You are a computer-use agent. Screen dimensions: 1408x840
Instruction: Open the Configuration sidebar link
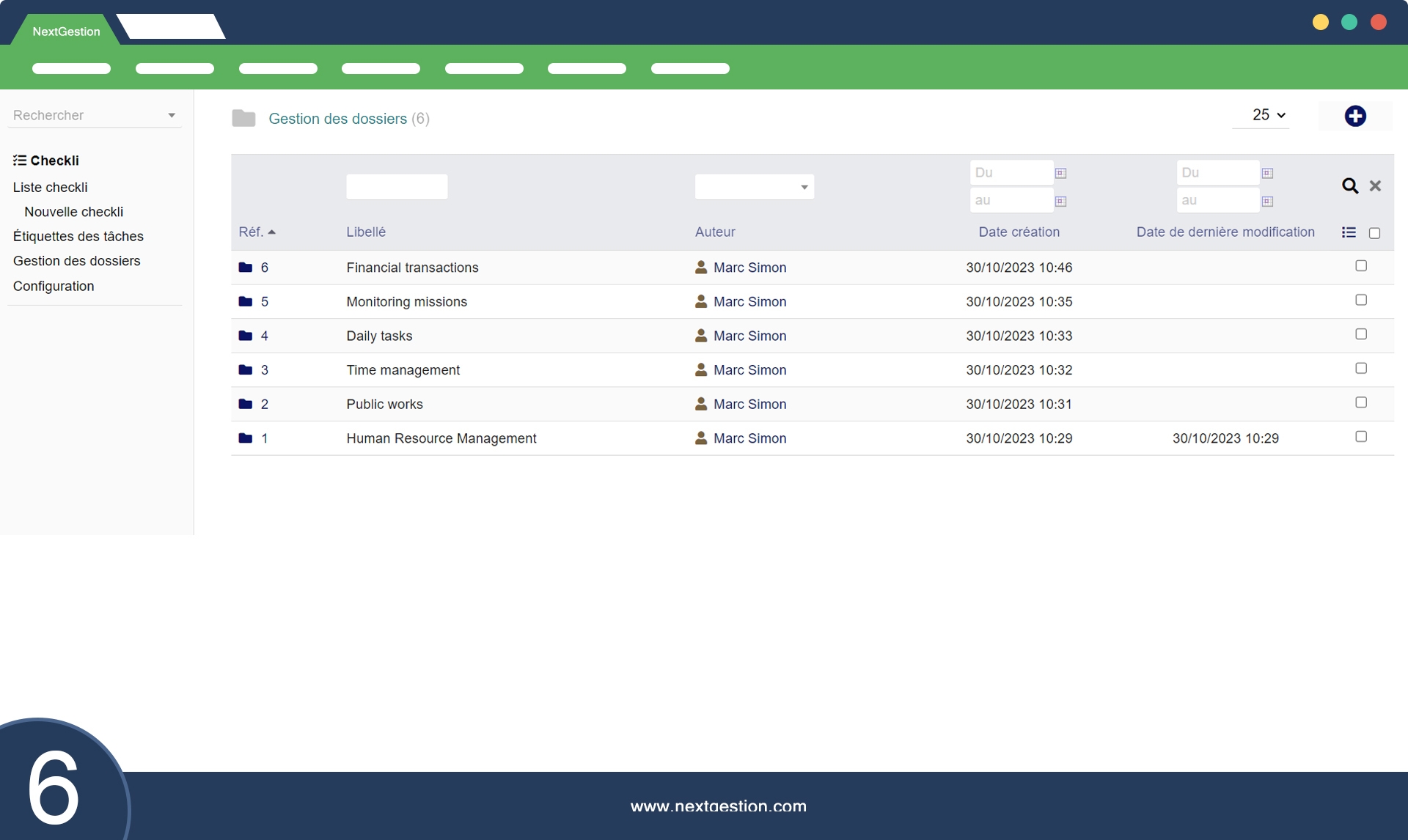54,286
